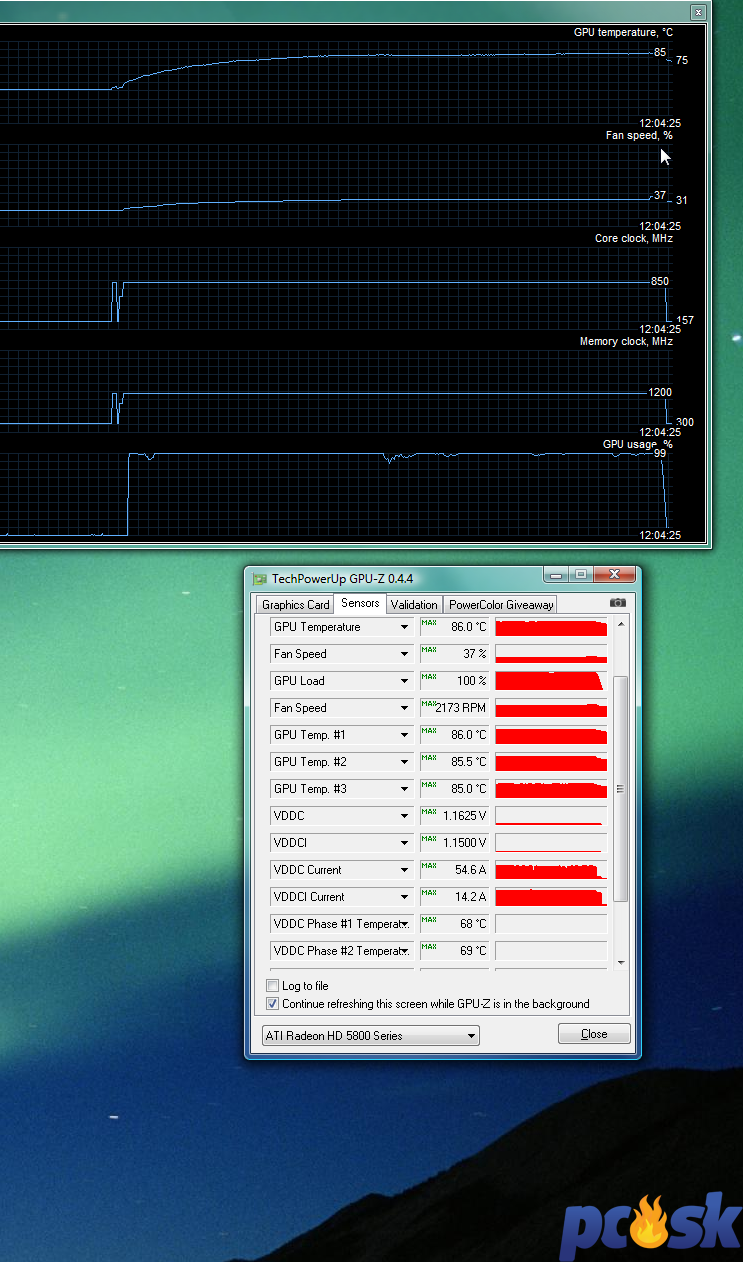Select the Sensors tab
The image size is (743, 1262).
coord(360,603)
